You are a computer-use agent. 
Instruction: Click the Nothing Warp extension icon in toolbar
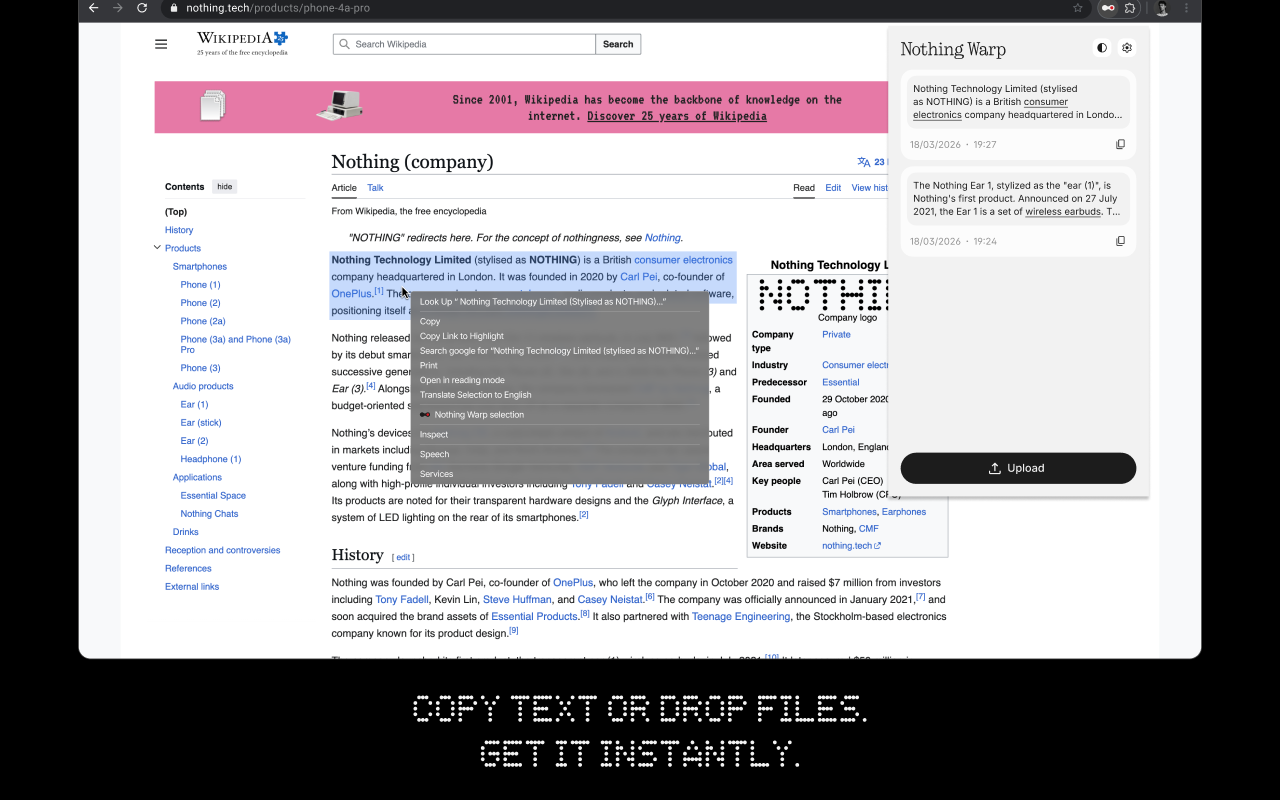tap(1107, 8)
